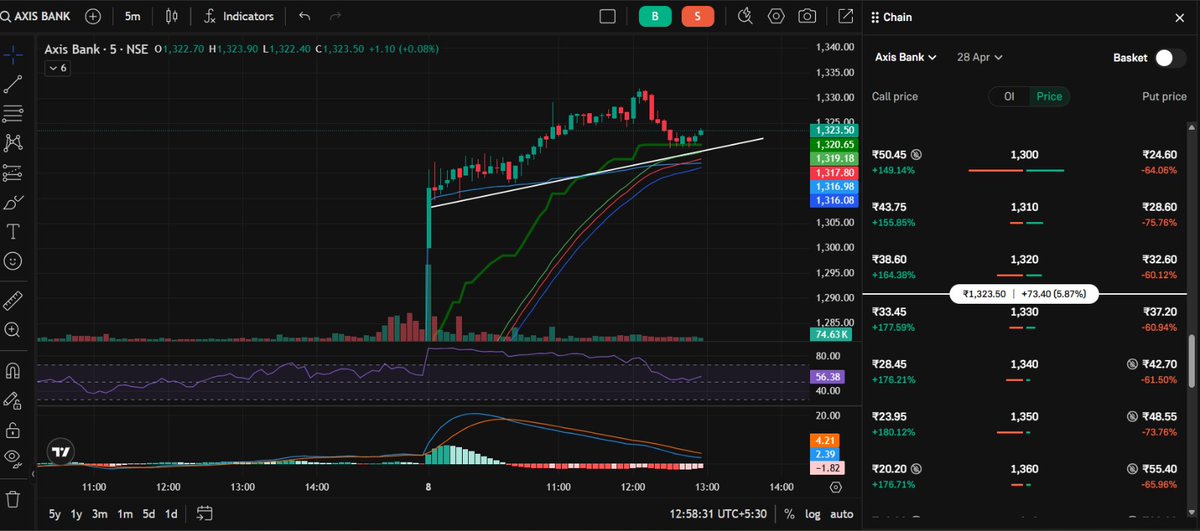
Task: Toggle auto scale on the price axis
Action: click(x=843, y=514)
